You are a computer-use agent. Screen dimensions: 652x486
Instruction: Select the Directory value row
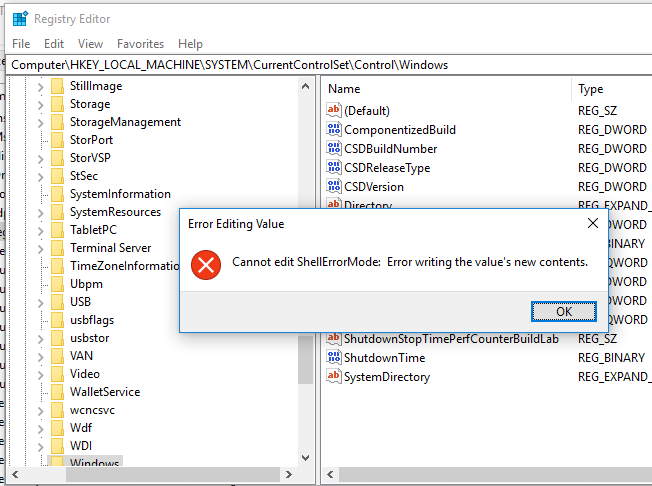click(368, 204)
